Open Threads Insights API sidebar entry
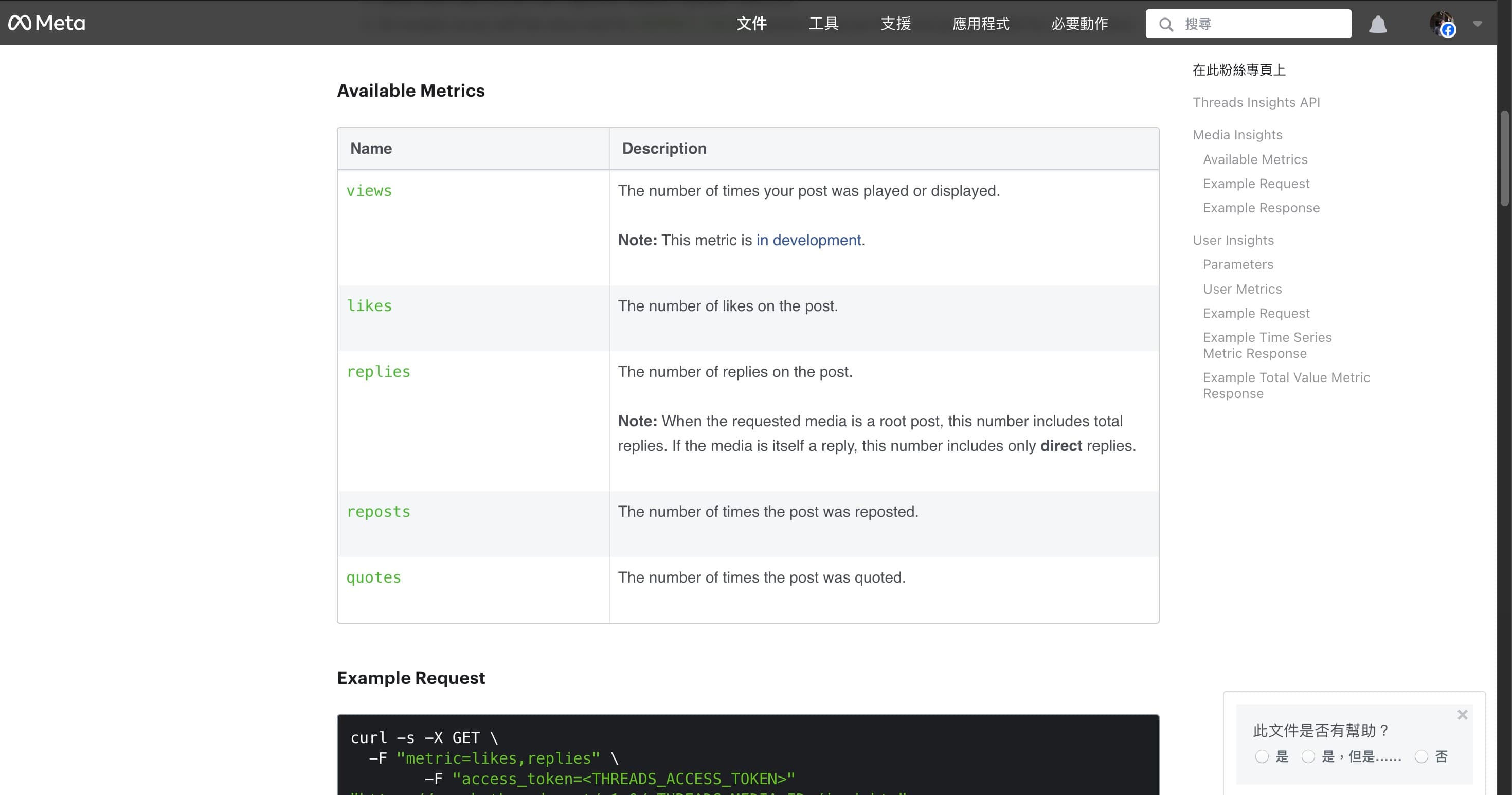This screenshot has width=1512, height=795. [1257, 101]
